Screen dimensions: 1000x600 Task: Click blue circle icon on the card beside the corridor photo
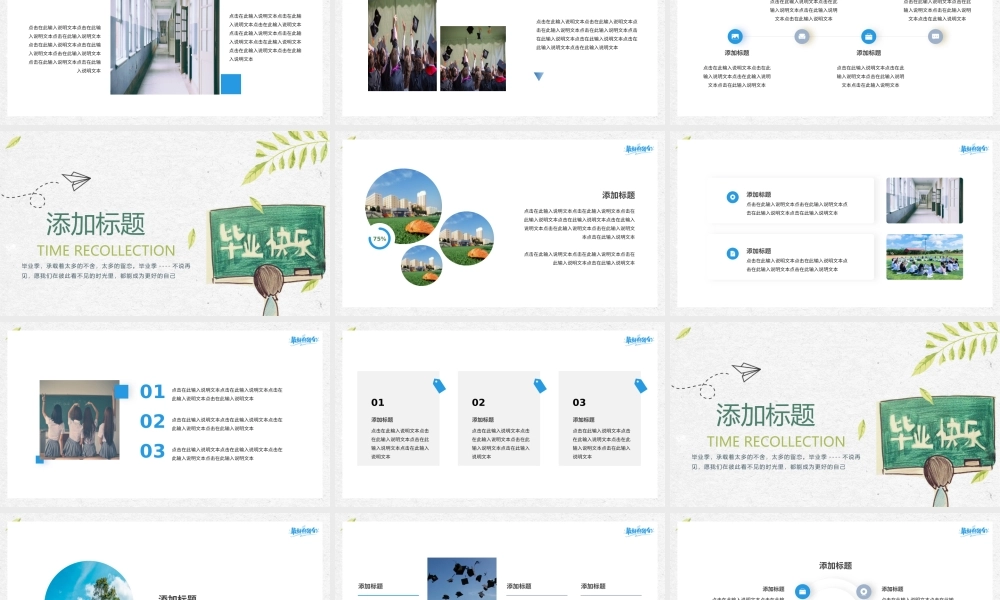[733, 197]
